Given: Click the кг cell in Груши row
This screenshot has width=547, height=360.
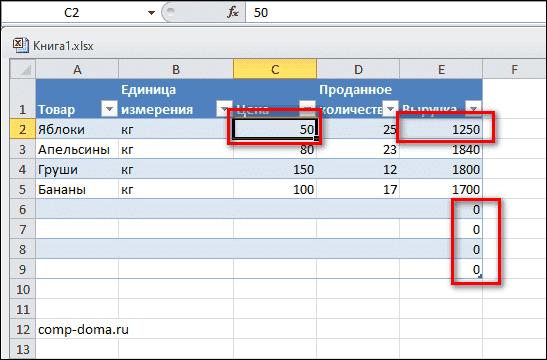Looking at the screenshot, I should click(176, 169).
